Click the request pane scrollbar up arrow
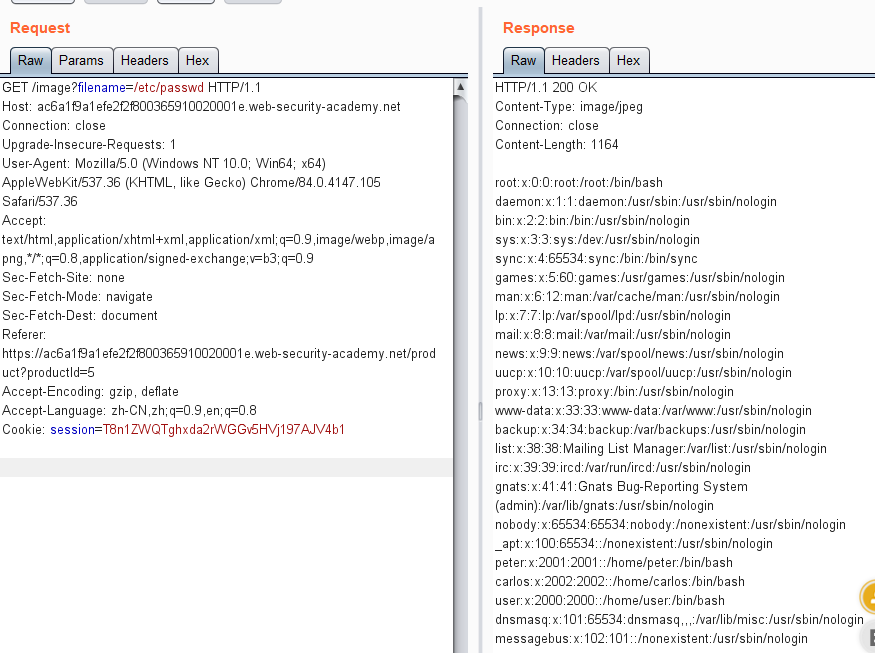Viewport: 875px width, 653px height. (460, 87)
